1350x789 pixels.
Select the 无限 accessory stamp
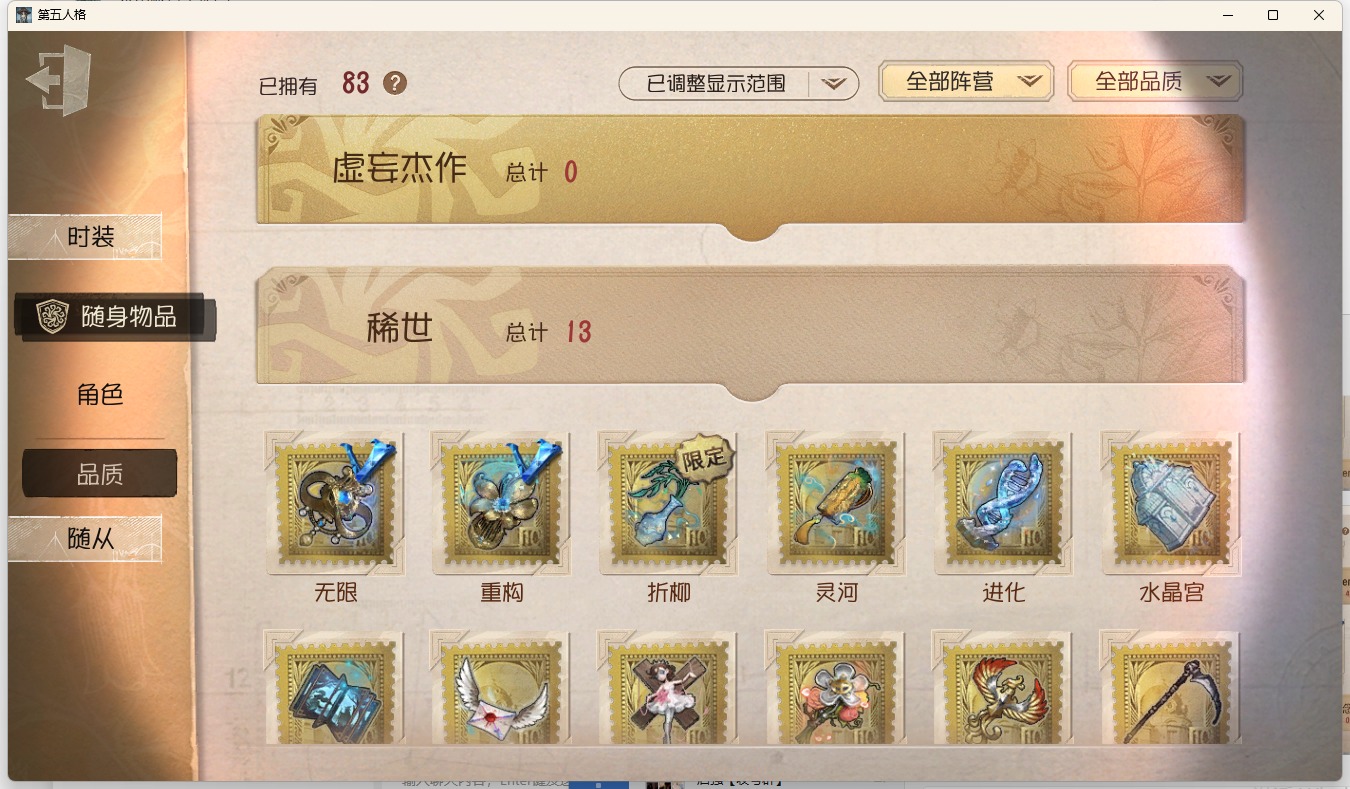(x=335, y=503)
